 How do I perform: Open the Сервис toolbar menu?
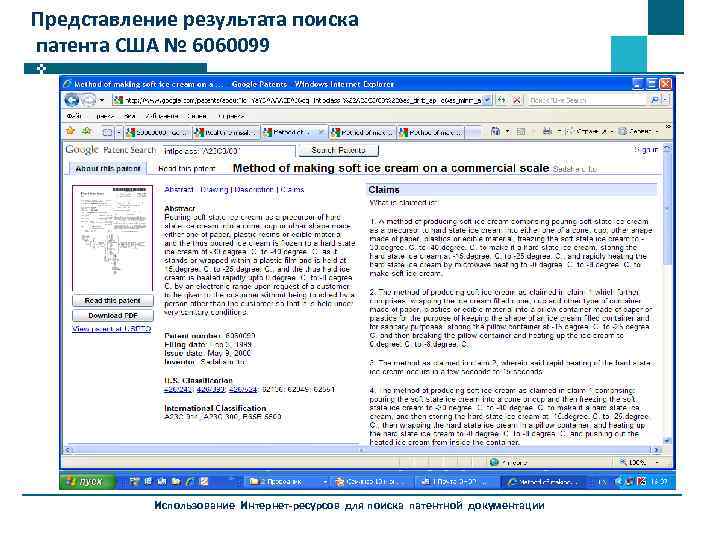pos(638,131)
